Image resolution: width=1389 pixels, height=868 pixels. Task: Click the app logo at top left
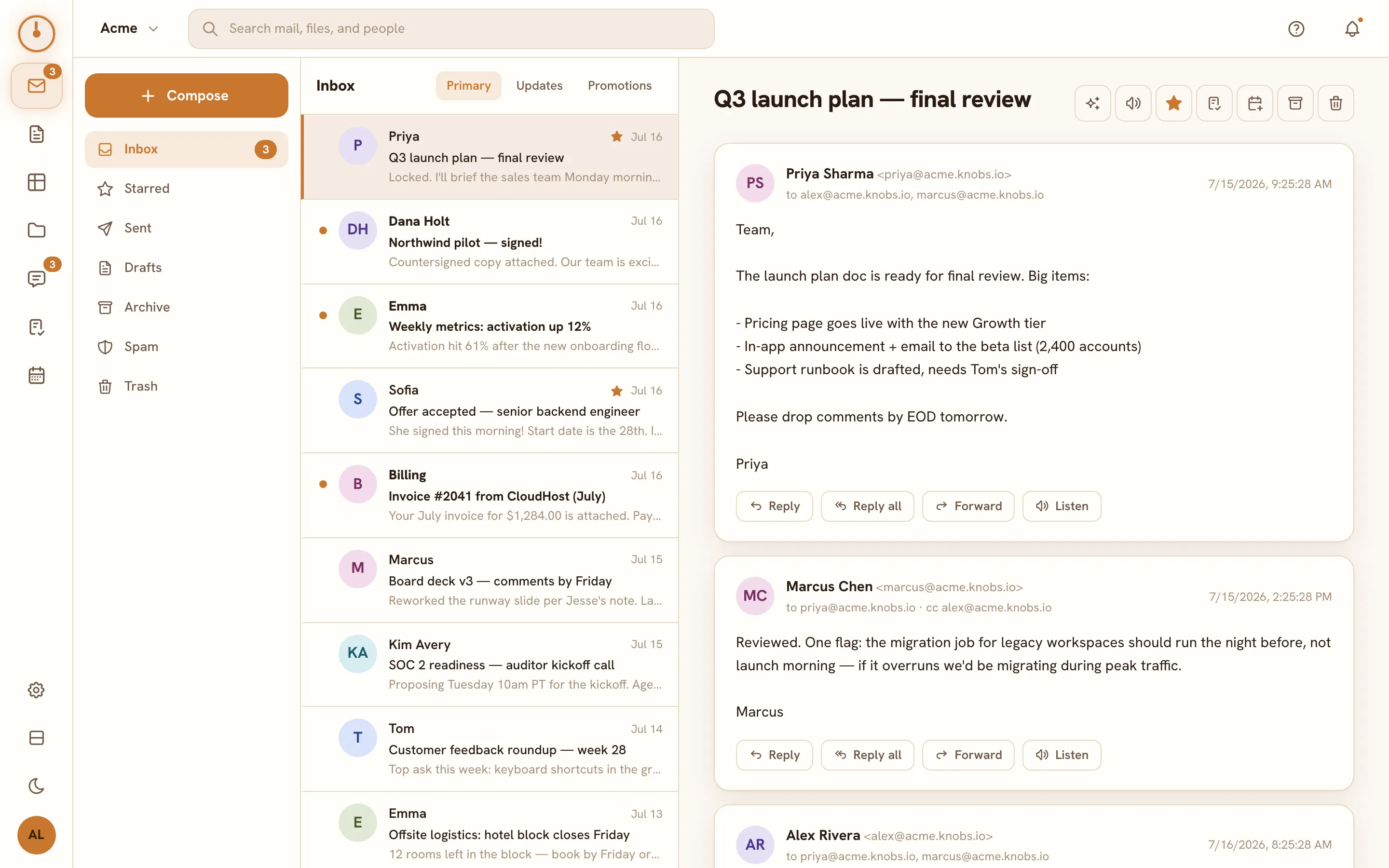(36, 33)
